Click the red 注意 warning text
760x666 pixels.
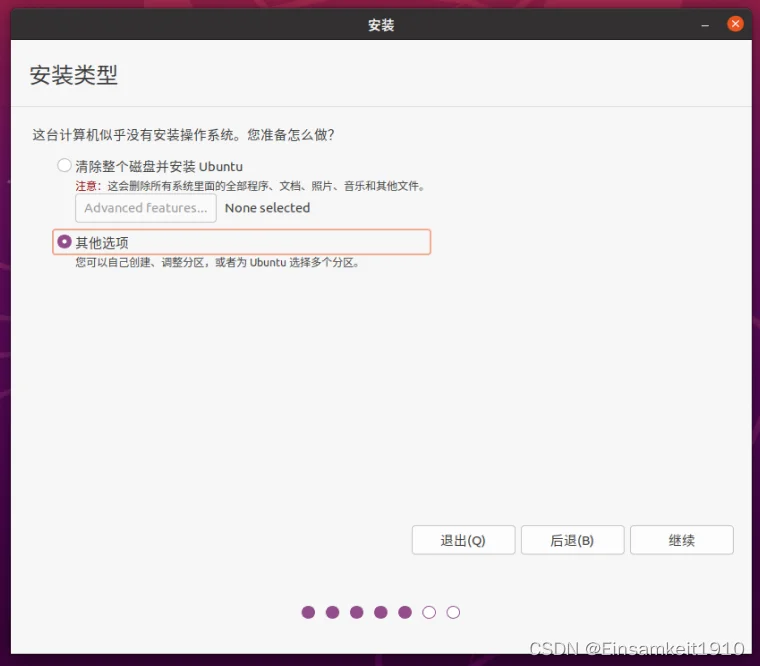click(x=88, y=186)
